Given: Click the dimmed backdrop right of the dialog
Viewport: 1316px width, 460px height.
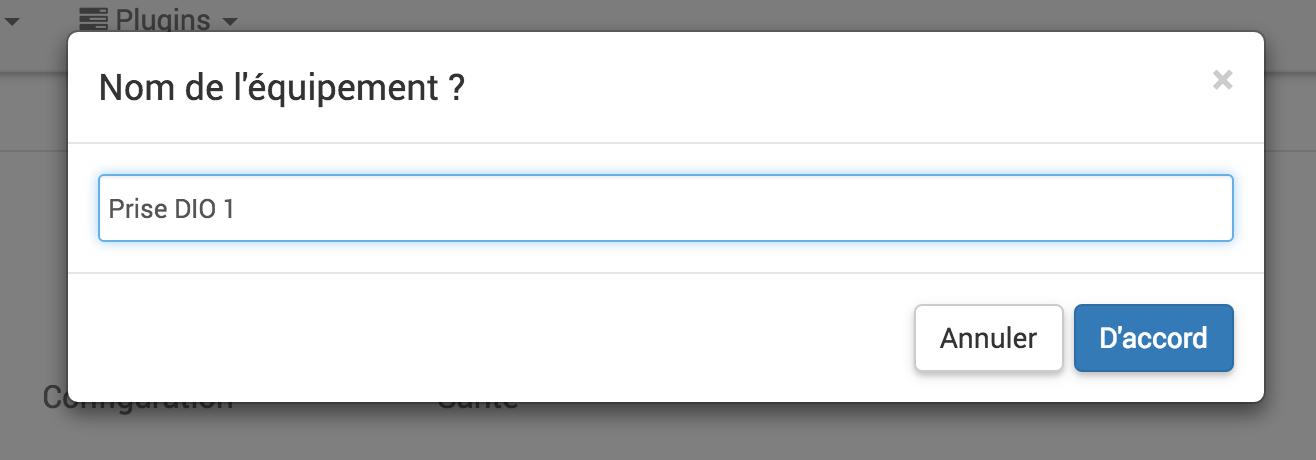Looking at the screenshot, I should [x=1291, y=250].
